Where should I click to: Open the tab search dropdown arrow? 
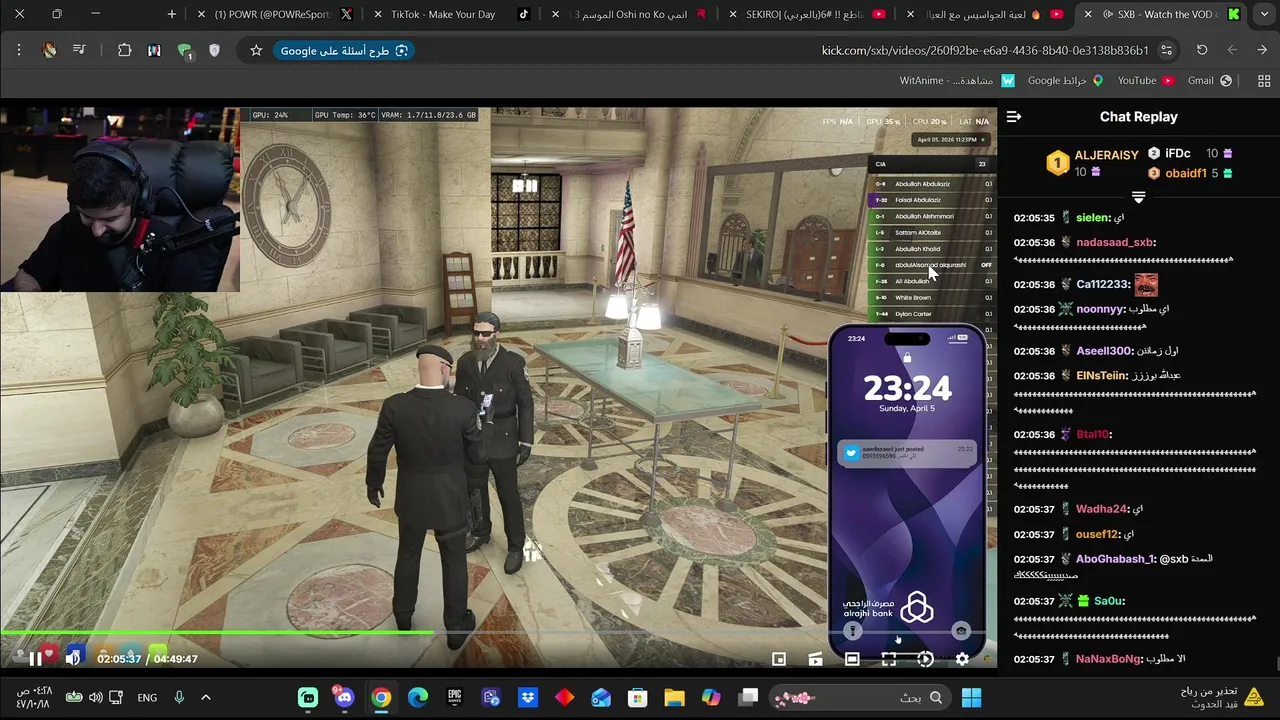(1265, 14)
